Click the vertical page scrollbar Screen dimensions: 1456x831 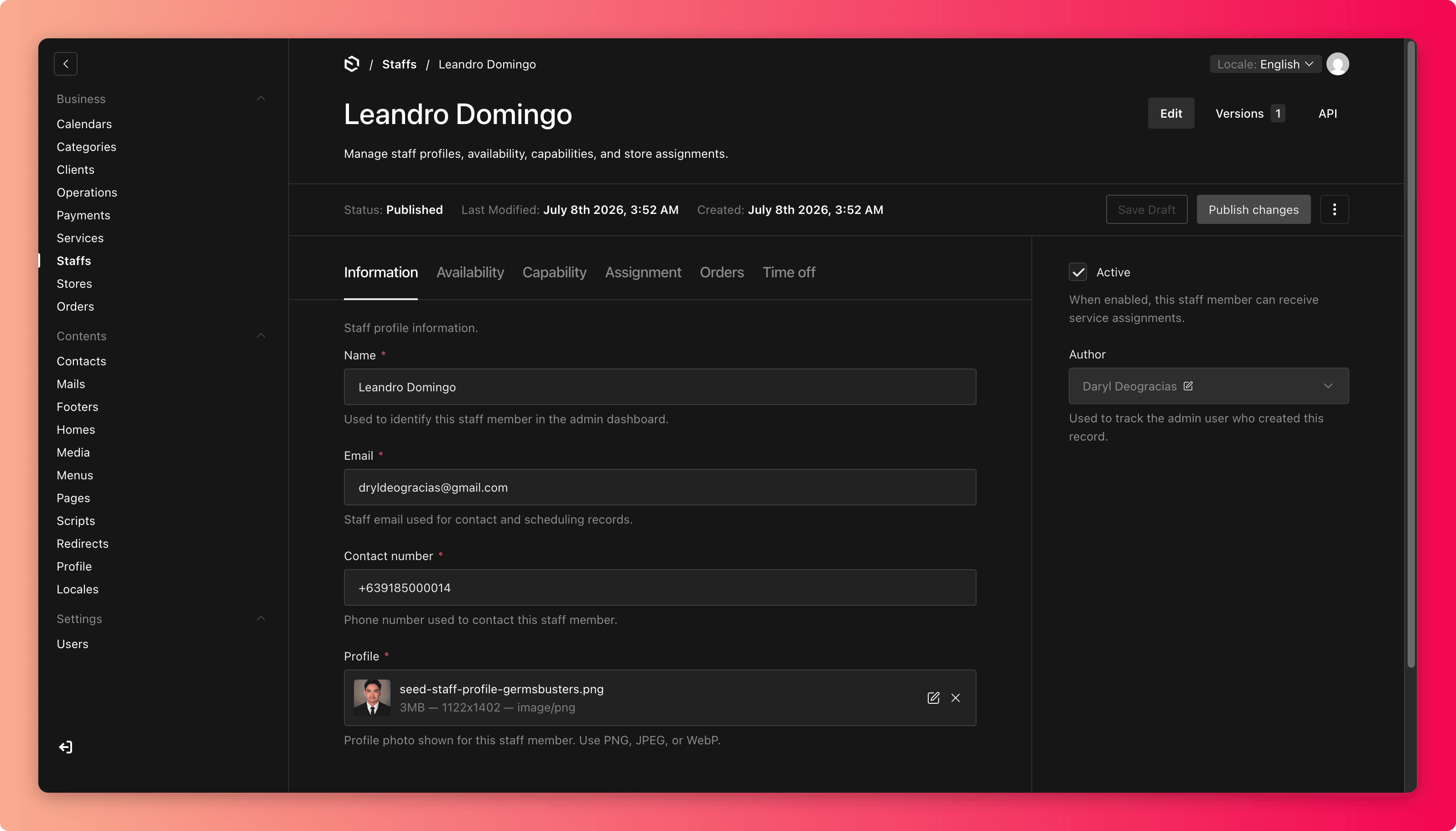pyautogui.click(x=1411, y=354)
